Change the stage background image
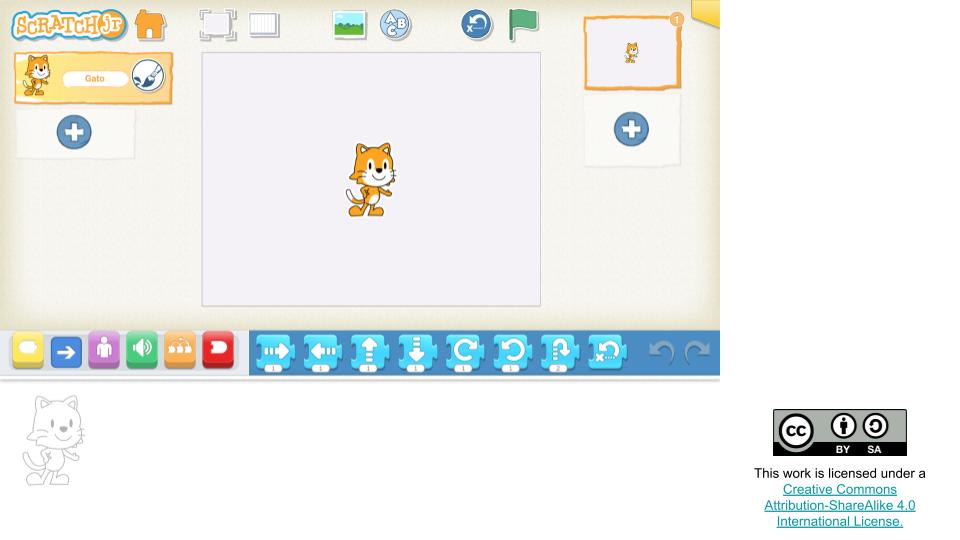 (x=350, y=25)
